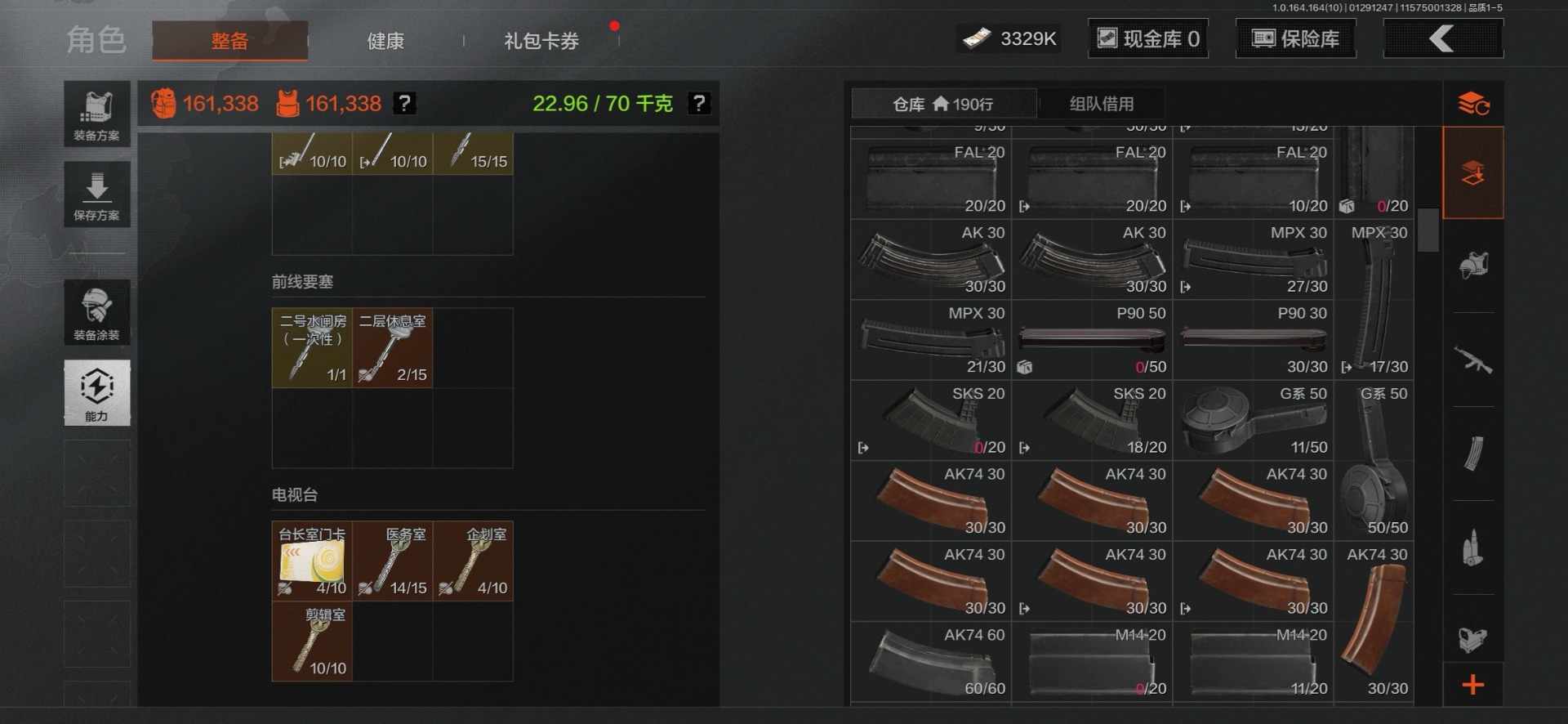Open the 装备方案 loadout icon

pyautogui.click(x=97, y=114)
